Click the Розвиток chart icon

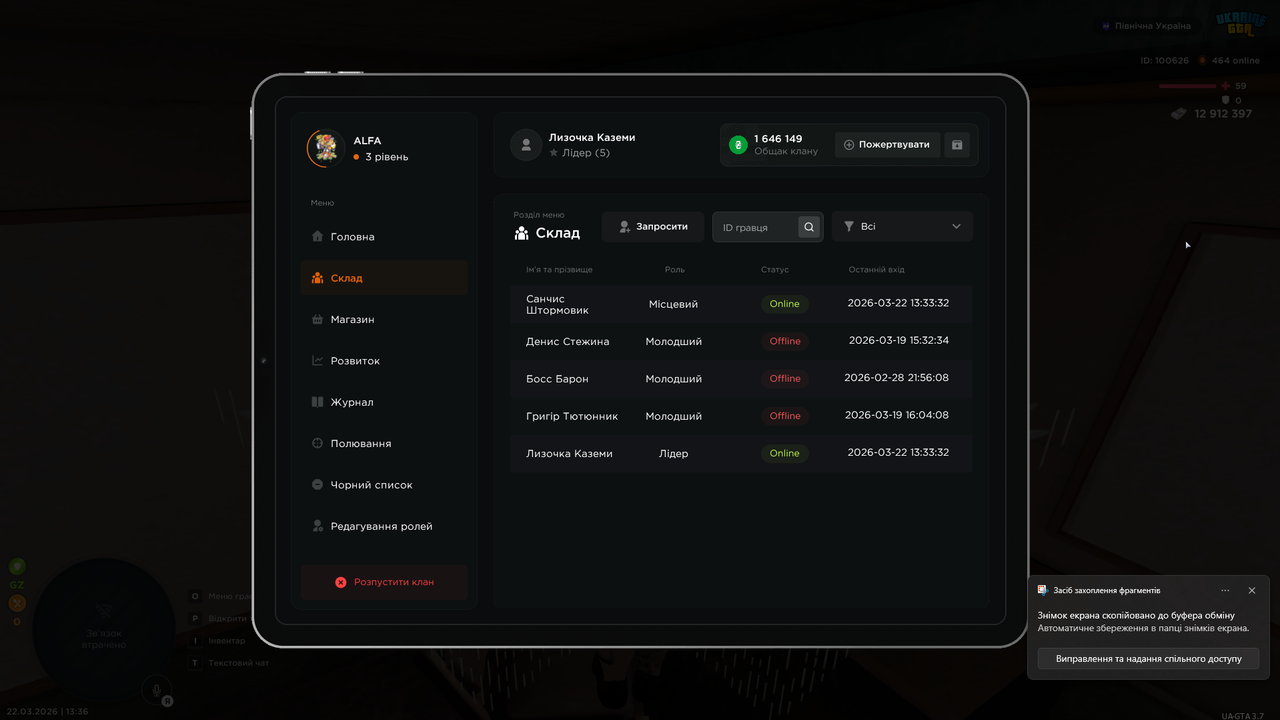(317, 361)
